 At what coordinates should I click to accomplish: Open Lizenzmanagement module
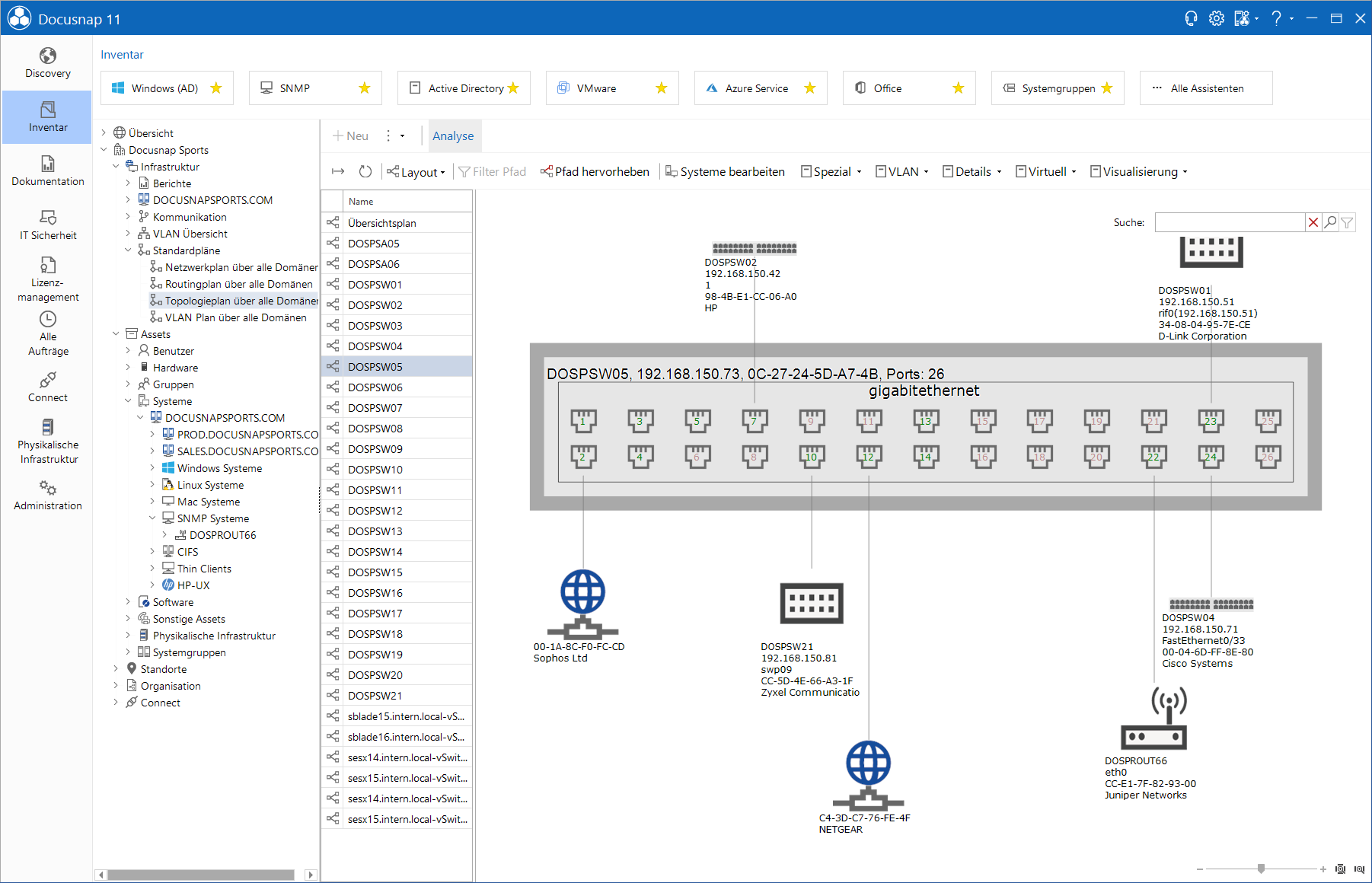point(47,279)
